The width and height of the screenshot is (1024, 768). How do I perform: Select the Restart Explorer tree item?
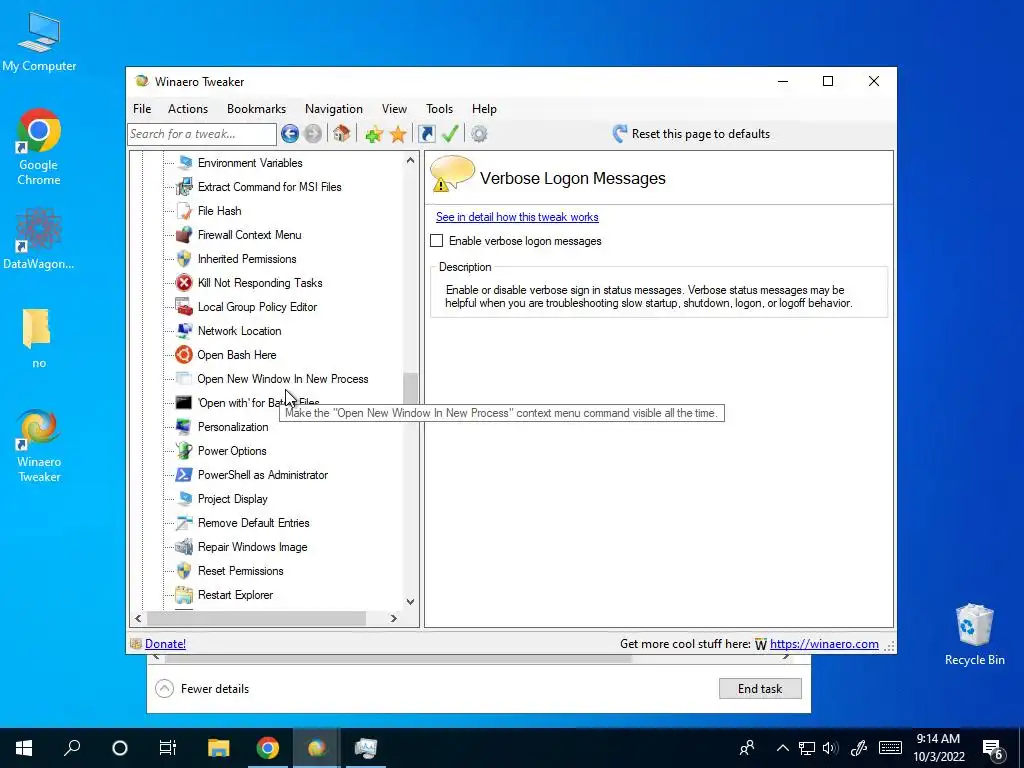(235, 595)
